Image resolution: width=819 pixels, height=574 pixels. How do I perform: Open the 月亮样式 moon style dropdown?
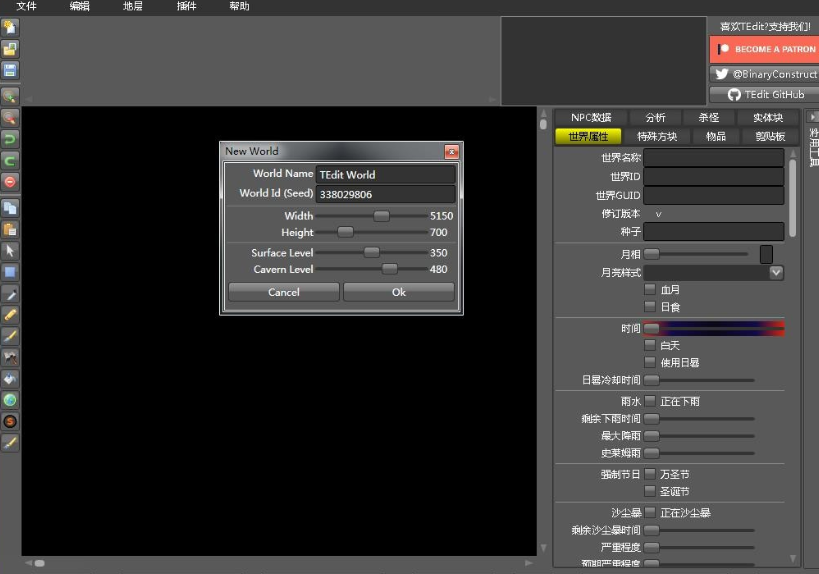click(776, 272)
